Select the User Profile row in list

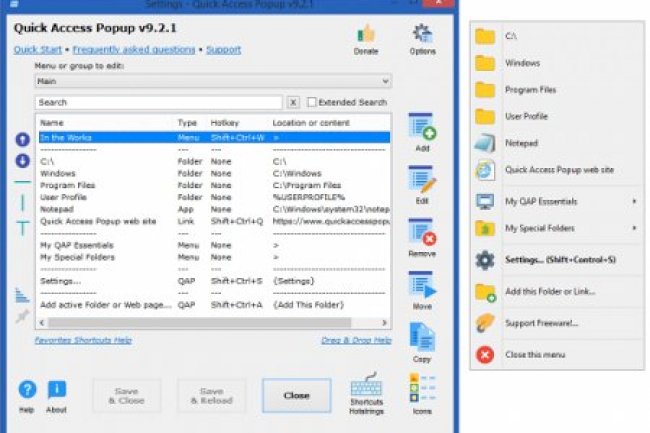click(214, 197)
